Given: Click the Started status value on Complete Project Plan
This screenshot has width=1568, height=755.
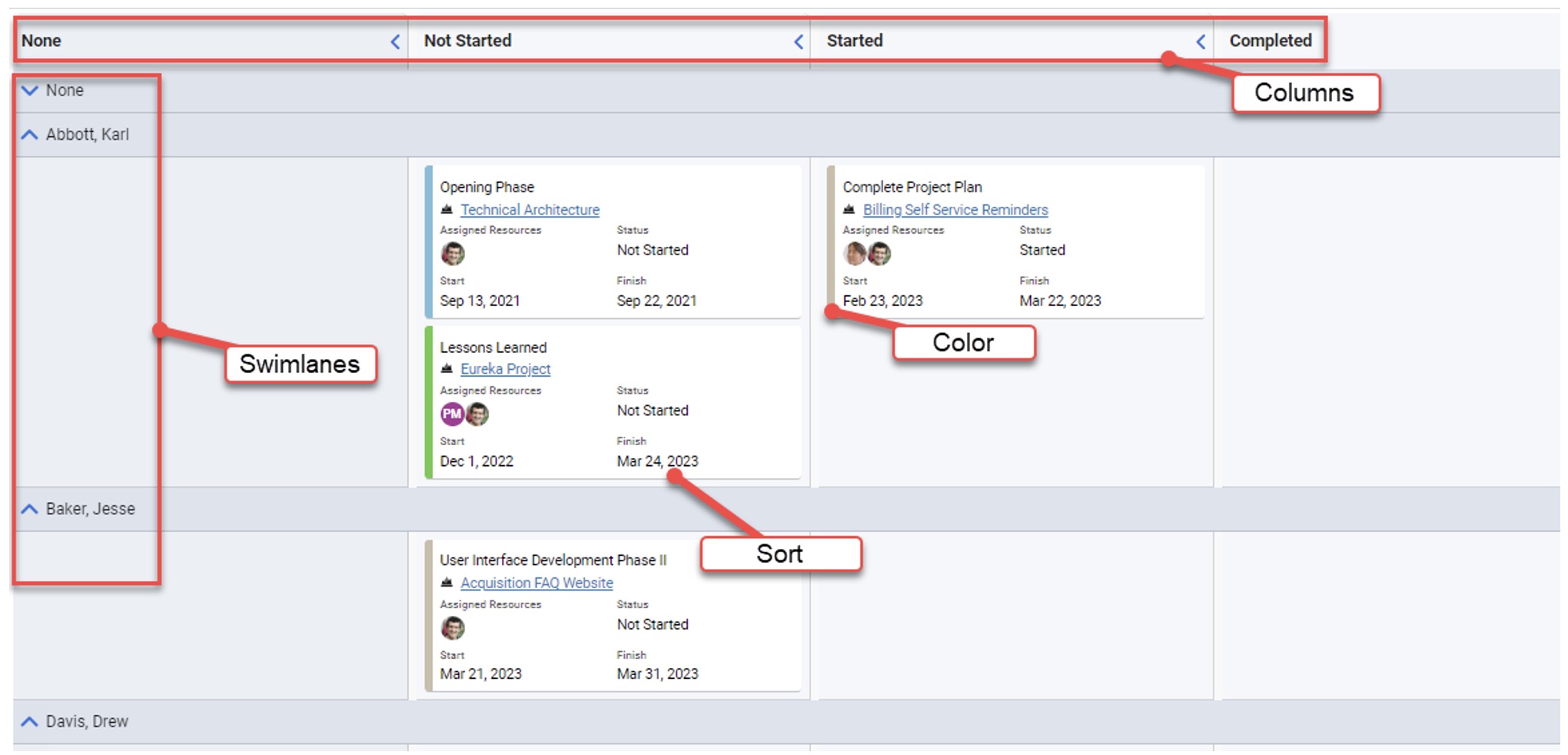Looking at the screenshot, I should [1042, 250].
